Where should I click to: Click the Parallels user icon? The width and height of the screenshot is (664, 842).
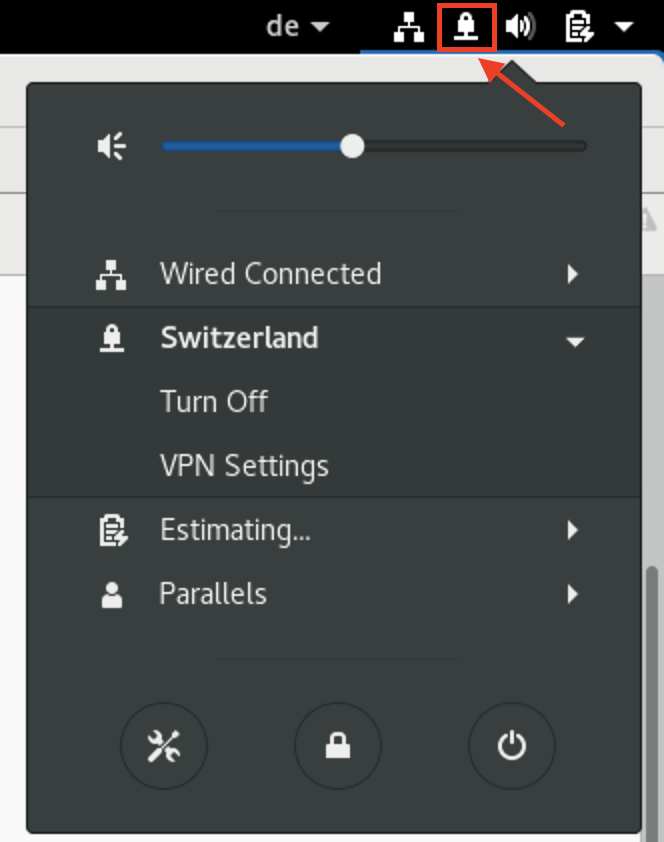(112, 594)
